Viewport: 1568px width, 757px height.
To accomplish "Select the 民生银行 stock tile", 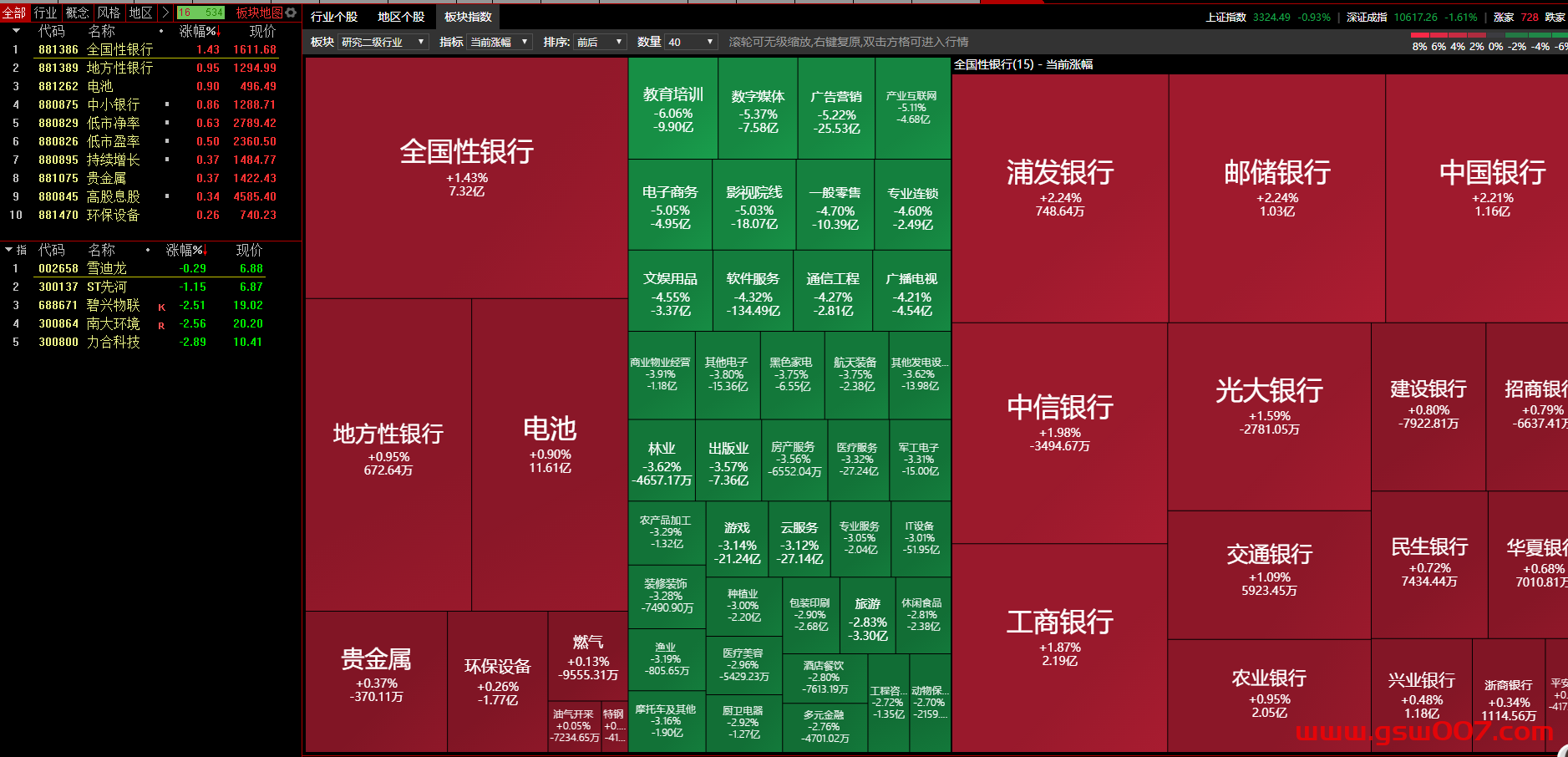I will (1429, 565).
